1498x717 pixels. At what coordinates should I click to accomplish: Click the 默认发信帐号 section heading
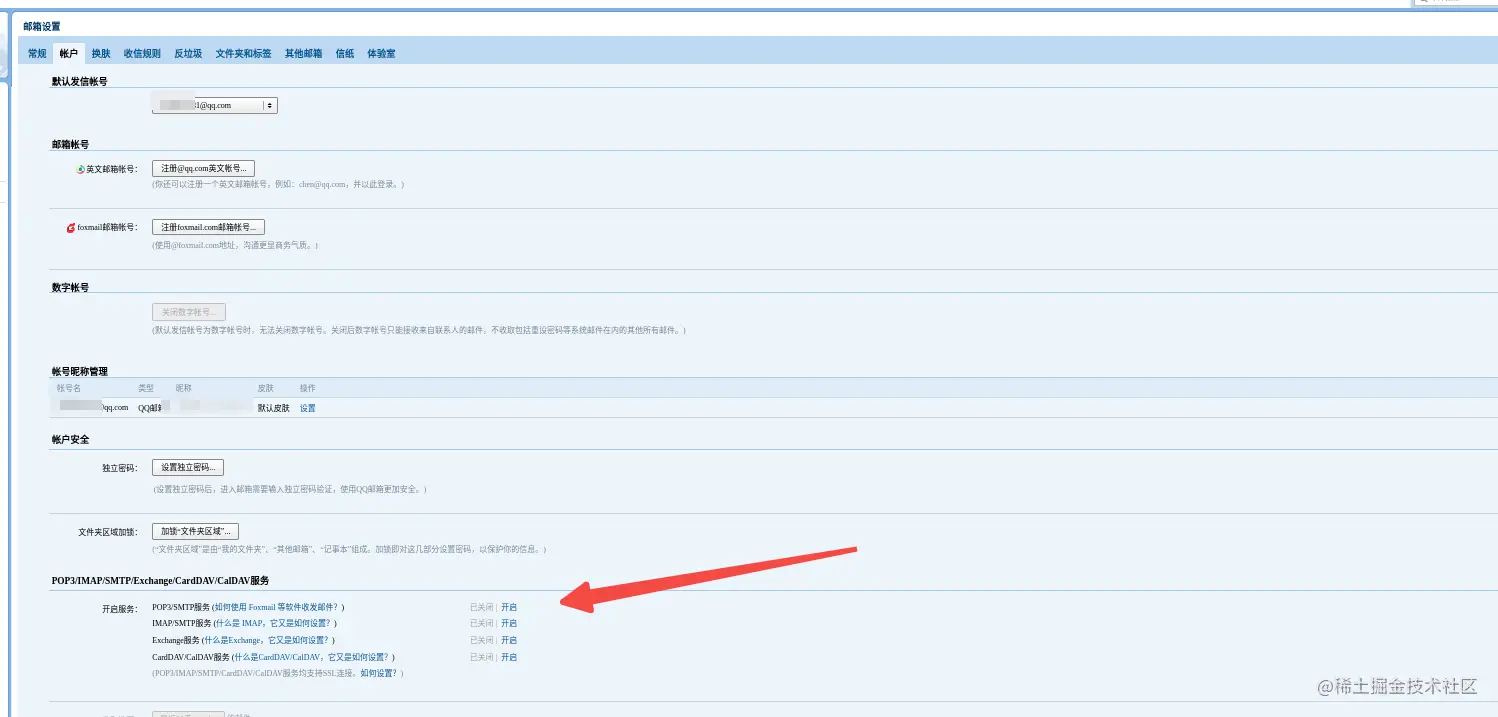tap(80, 81)
